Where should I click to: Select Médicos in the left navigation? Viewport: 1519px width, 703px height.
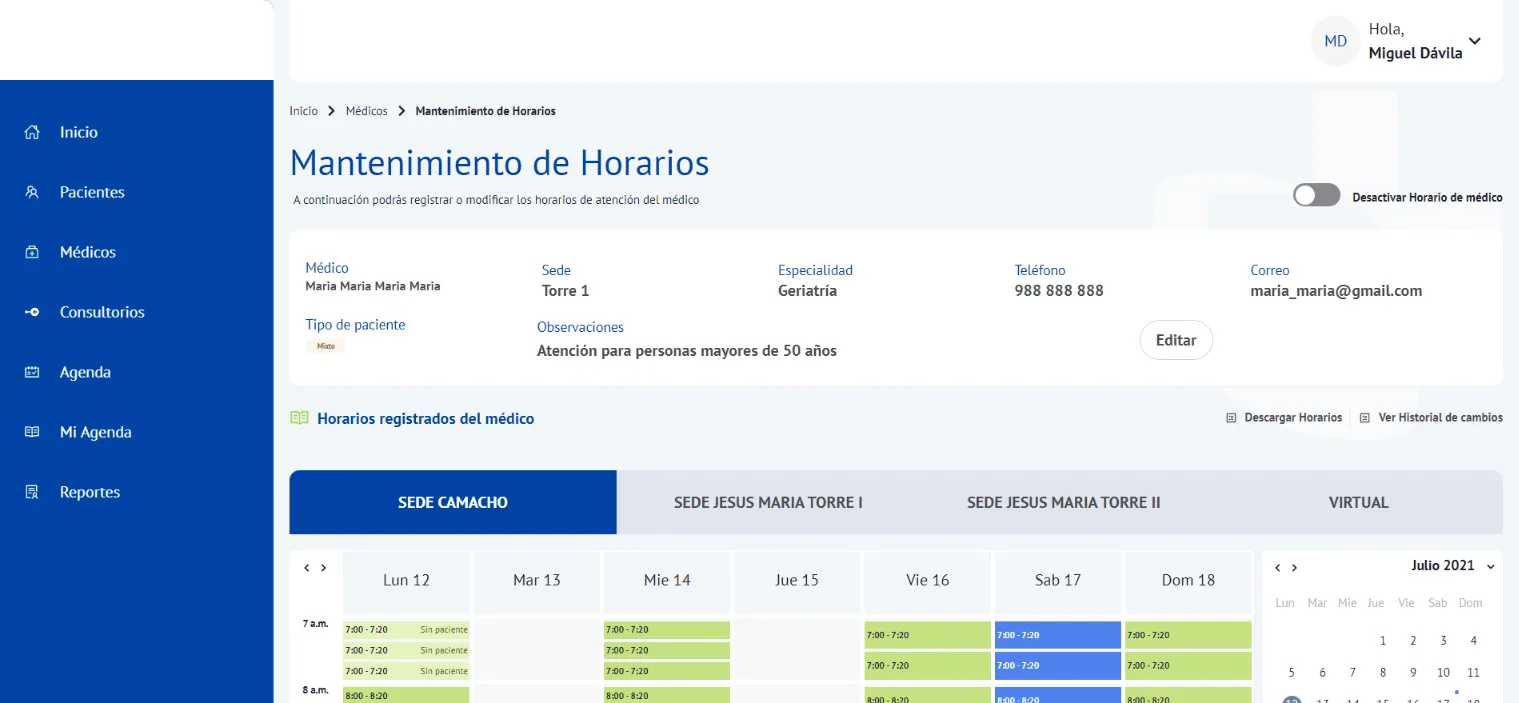click(85, 251)
